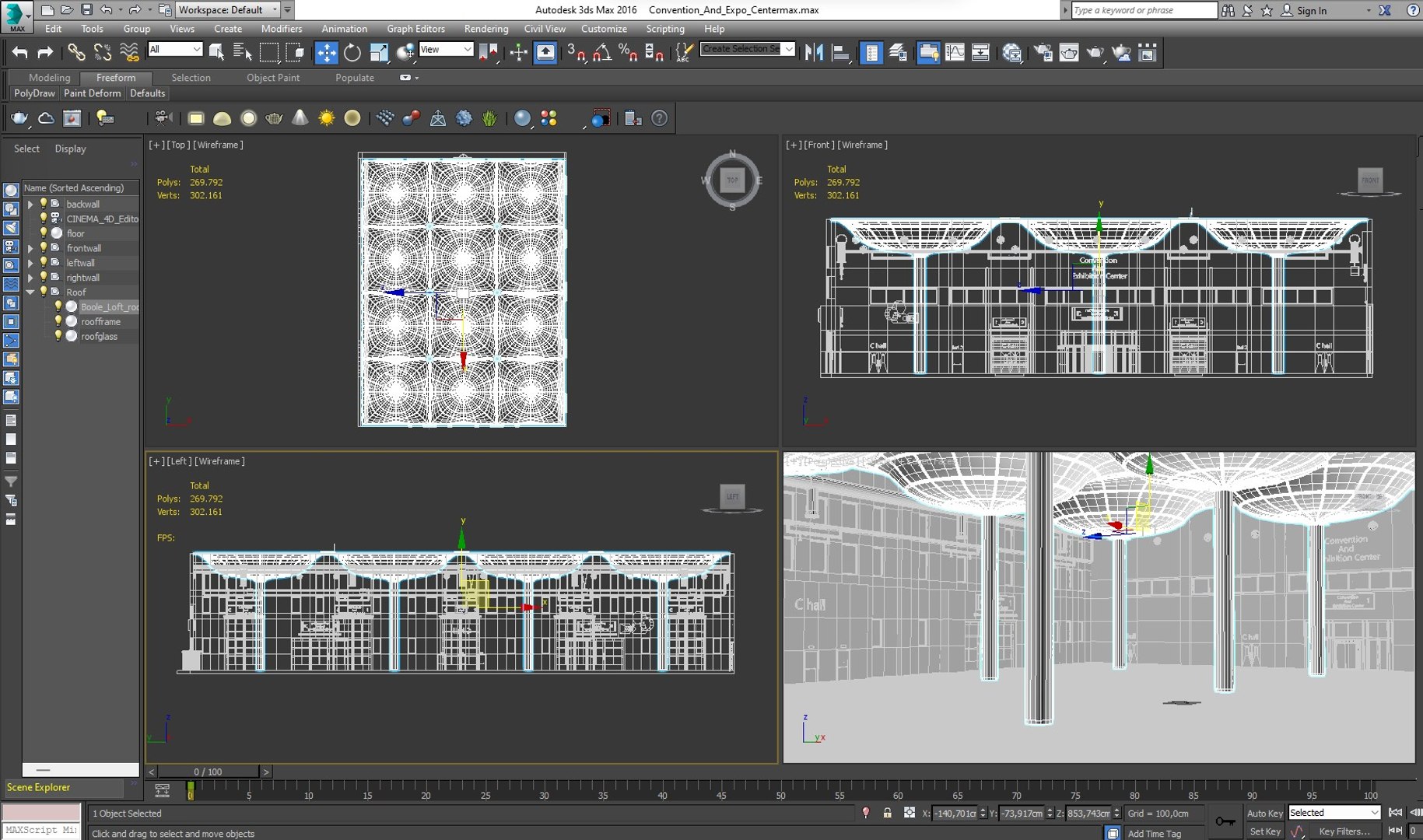Choose the Select and Uniform Scale tool
Viewport: 1423px width, 840px height.
(x=379, y=52)
